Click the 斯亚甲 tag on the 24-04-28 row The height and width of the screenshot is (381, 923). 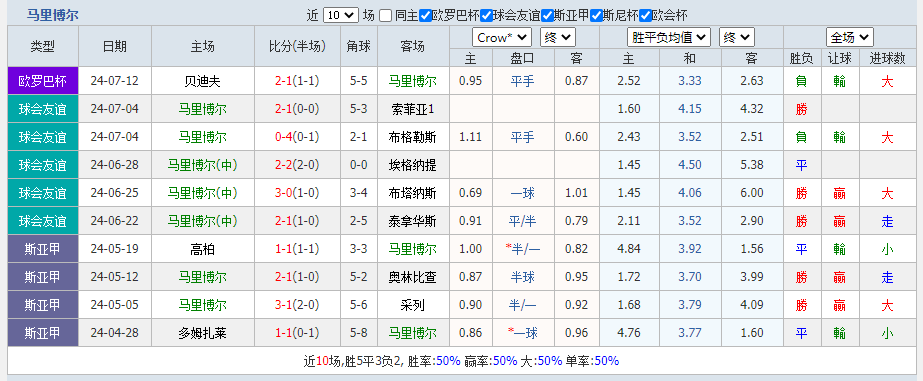coord(43,333)
